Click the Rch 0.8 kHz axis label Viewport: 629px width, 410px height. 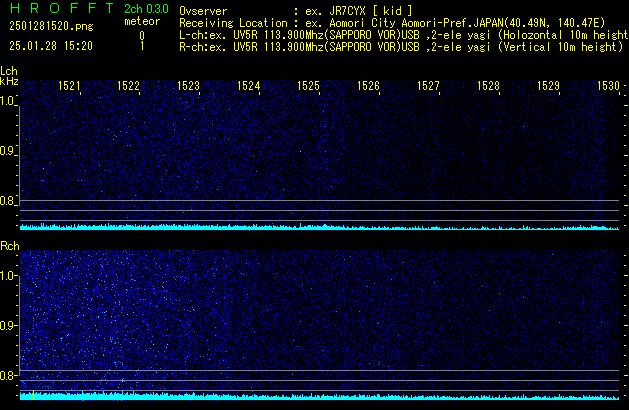pyautogui.click(x=7, y=375)
